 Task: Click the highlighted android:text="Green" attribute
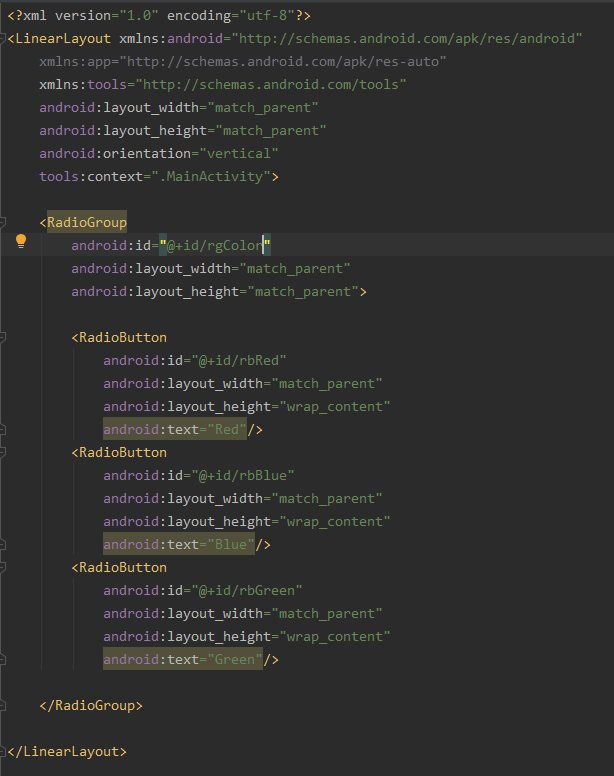183,659
